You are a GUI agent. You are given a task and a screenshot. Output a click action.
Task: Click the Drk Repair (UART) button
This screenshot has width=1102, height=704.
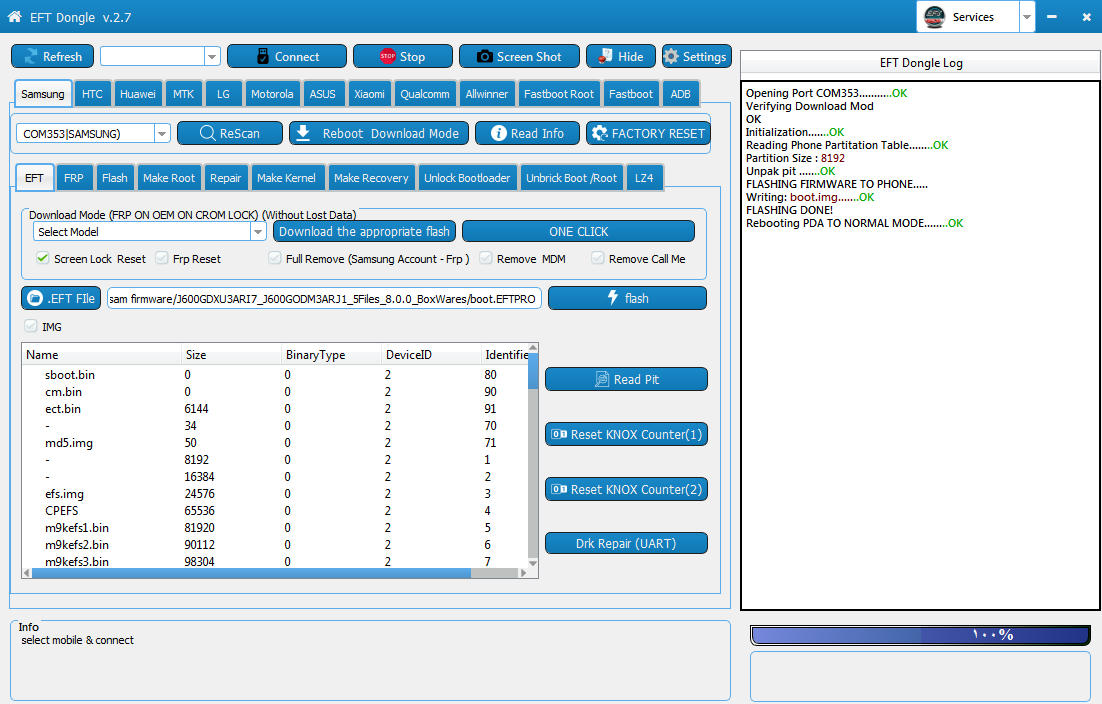click(626, 543)
